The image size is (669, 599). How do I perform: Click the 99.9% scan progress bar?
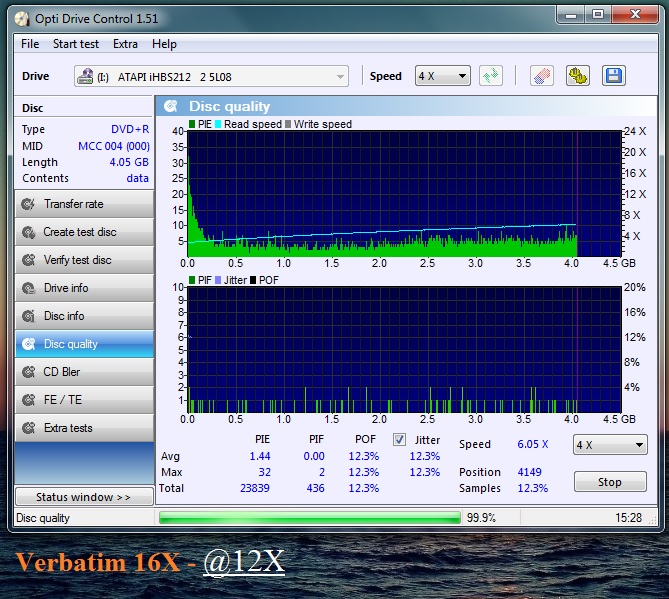pos(310,518)
